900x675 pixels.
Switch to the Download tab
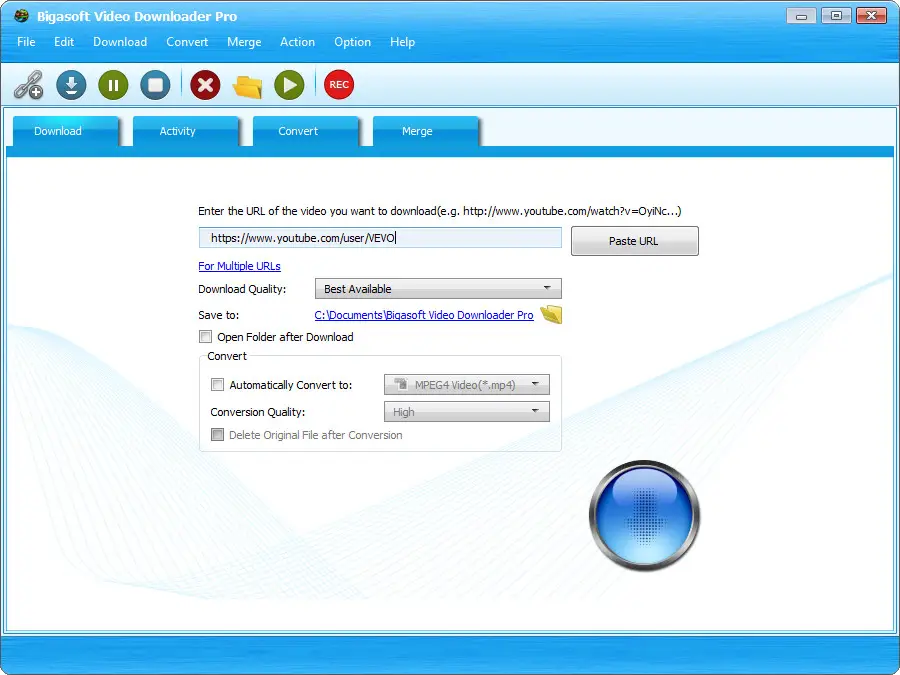66,131
